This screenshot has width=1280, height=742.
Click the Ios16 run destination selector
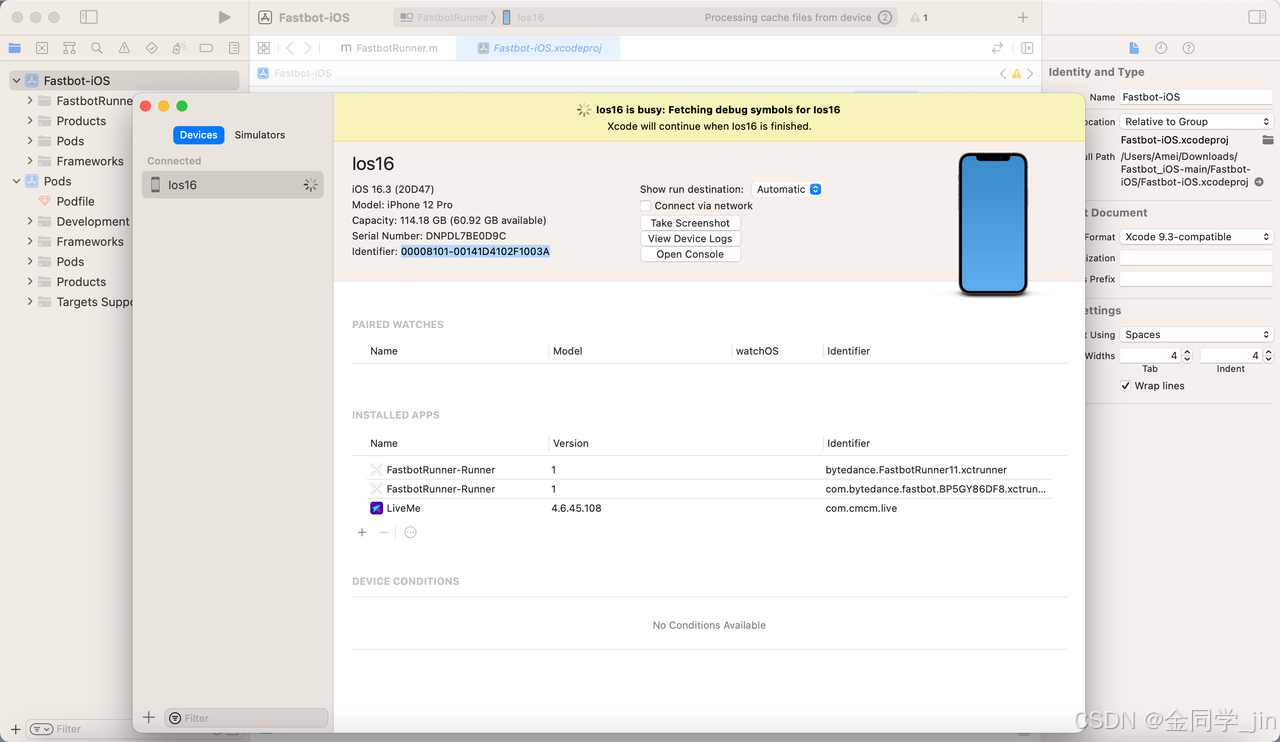(523, 17)
